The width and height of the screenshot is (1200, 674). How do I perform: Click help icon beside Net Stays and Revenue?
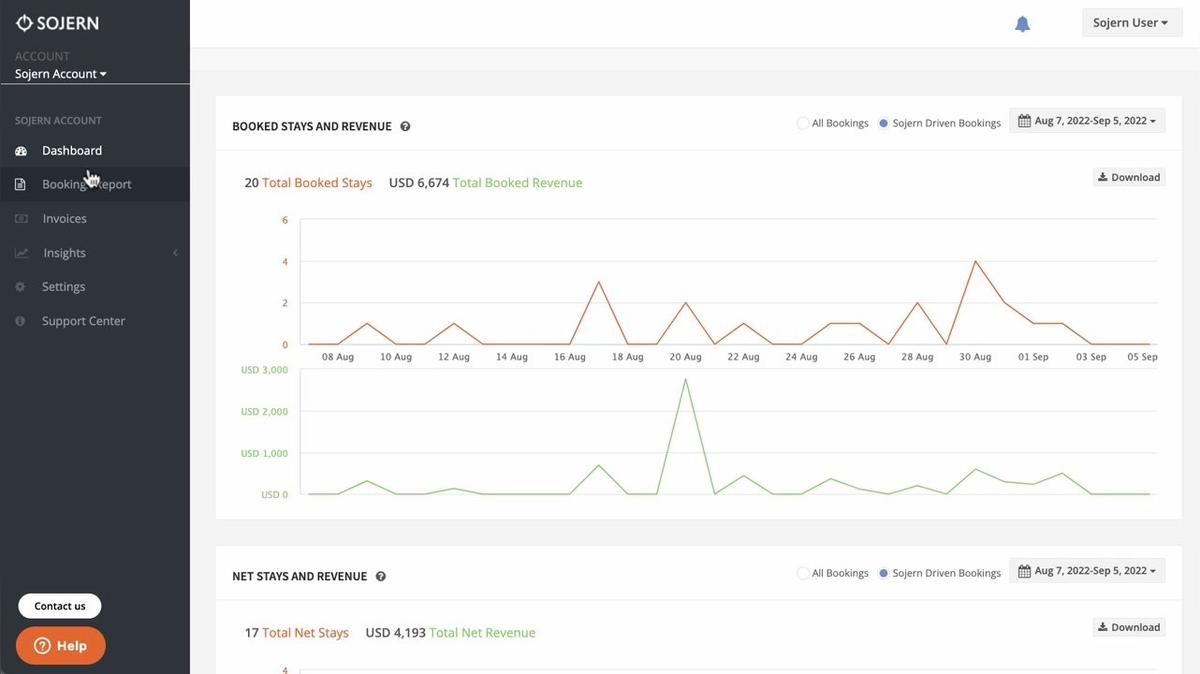point(381,577)
